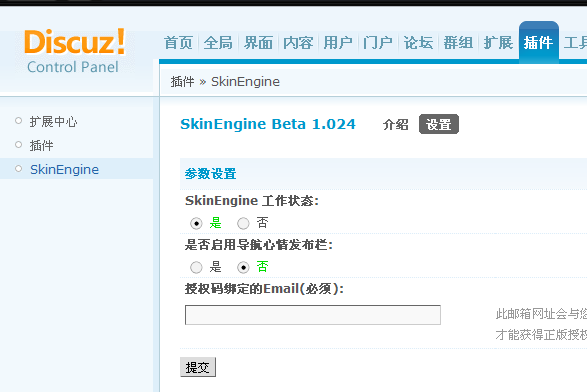Select the active 插件 tab
This screenshot has height=392, width=587.
tap(538, 43)
